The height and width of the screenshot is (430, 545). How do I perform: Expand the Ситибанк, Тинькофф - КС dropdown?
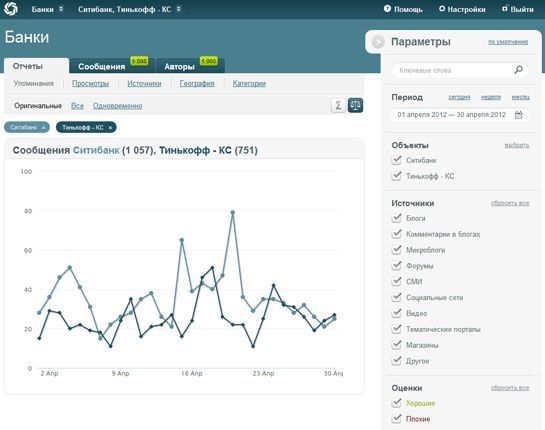(x=129, y=9)
